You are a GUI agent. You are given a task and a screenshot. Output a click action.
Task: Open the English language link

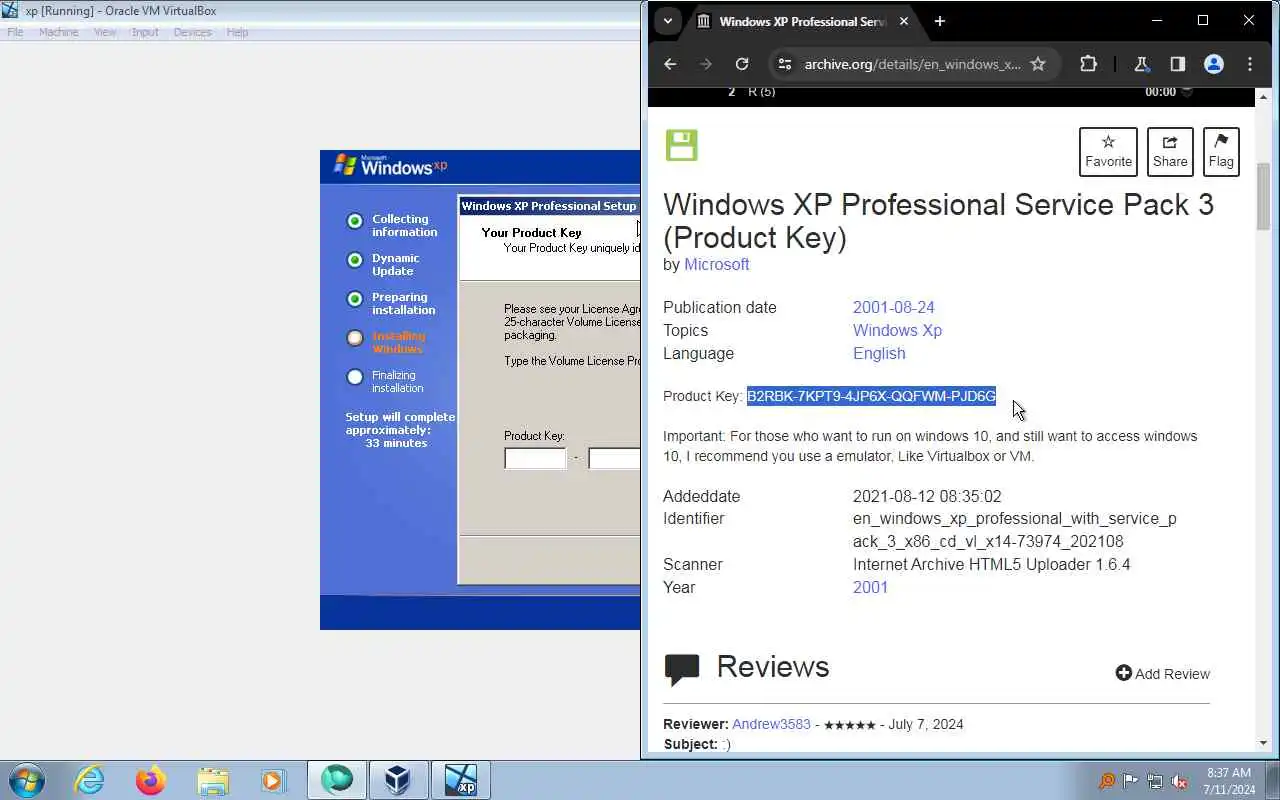tap(879, 353)
